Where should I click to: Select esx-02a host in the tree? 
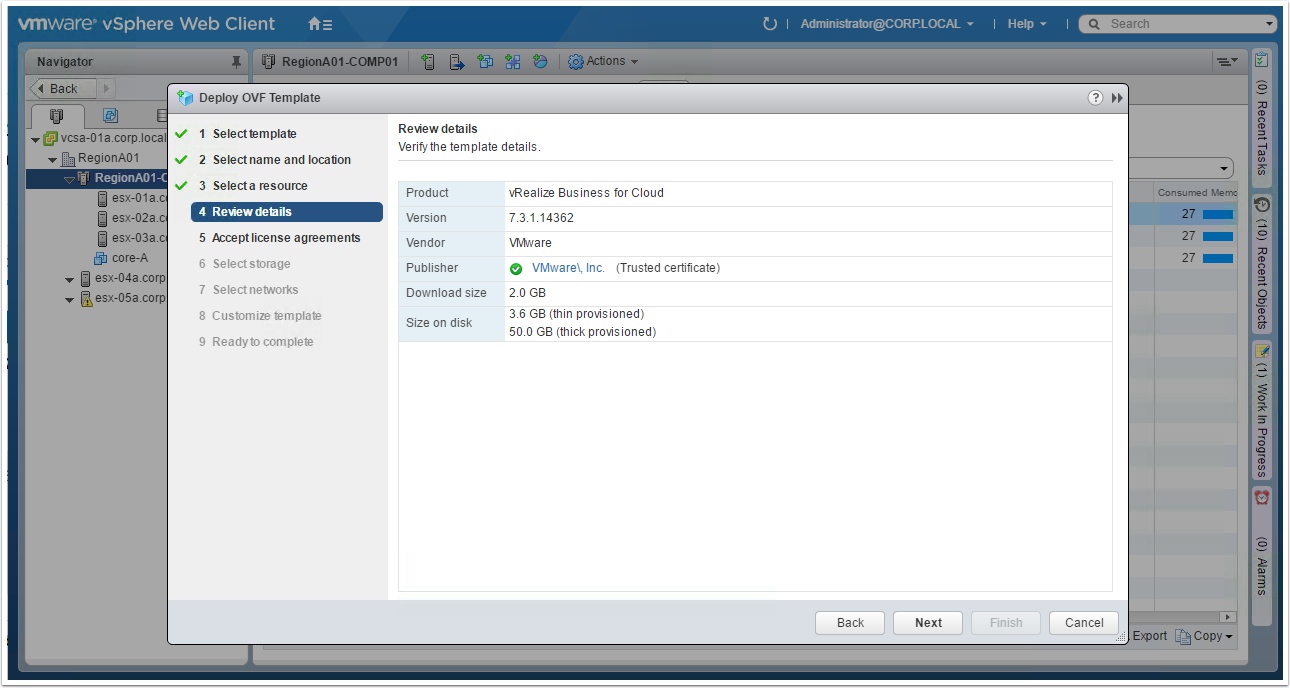pos(131,218)
